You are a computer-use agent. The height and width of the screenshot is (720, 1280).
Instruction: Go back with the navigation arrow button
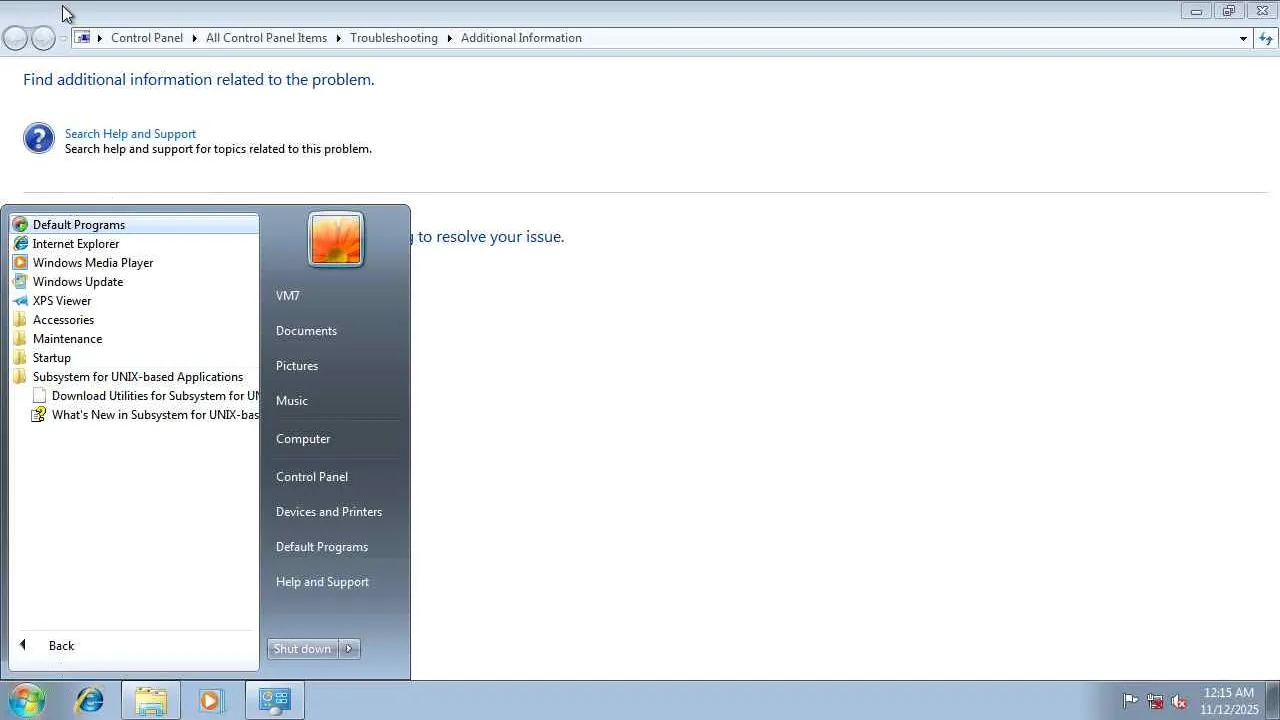click(x=15, y=38)
